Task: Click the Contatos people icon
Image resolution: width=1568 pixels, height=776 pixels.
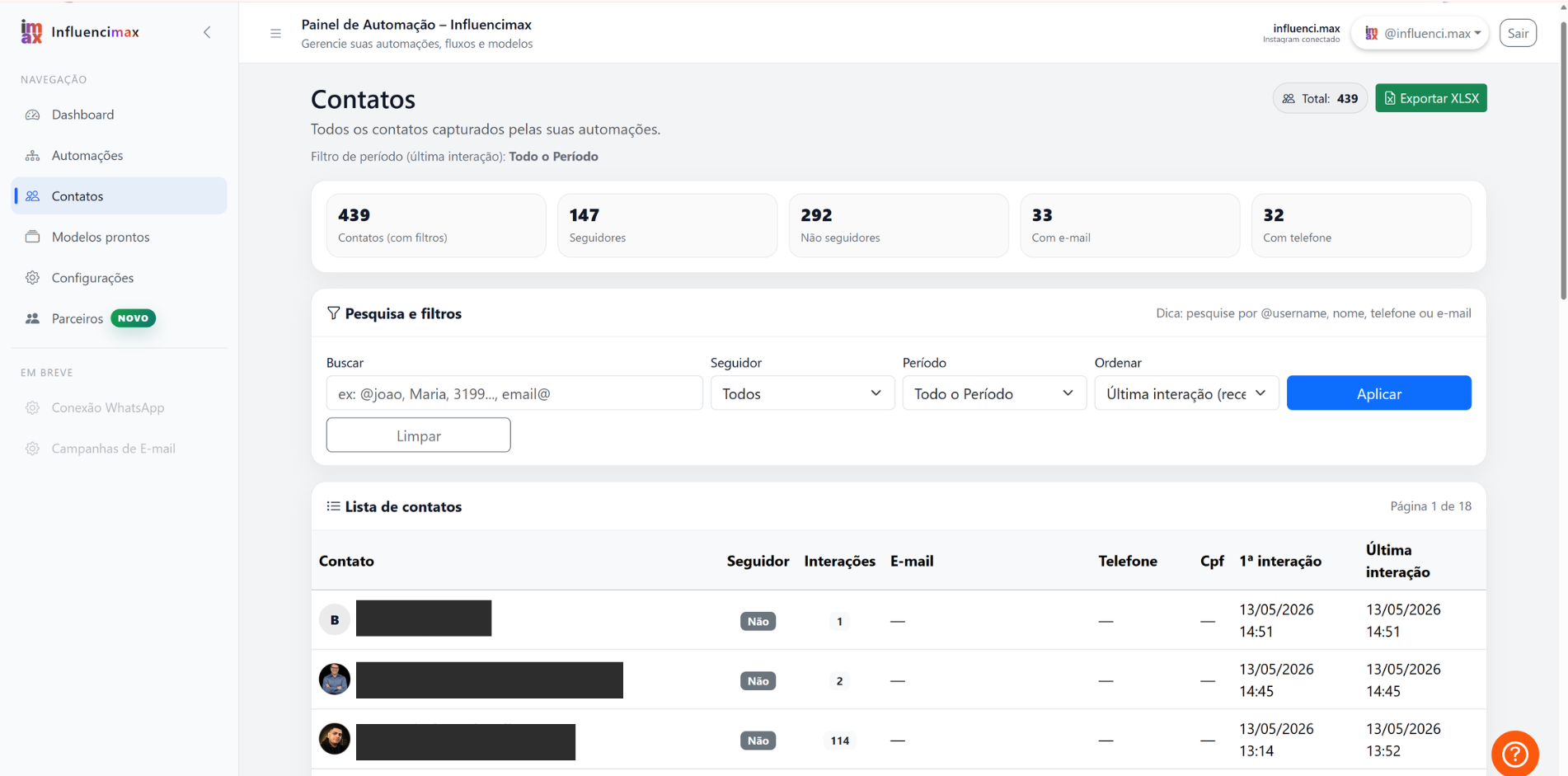Action: 32,196
